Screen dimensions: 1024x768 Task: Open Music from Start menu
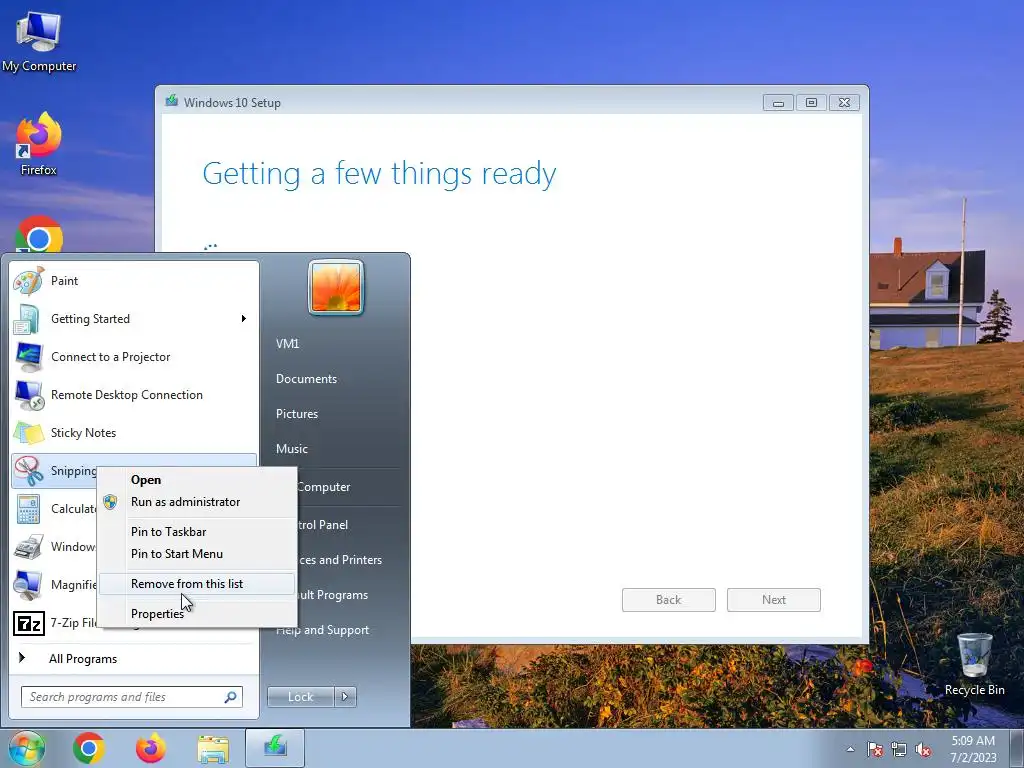coord(292,449)
